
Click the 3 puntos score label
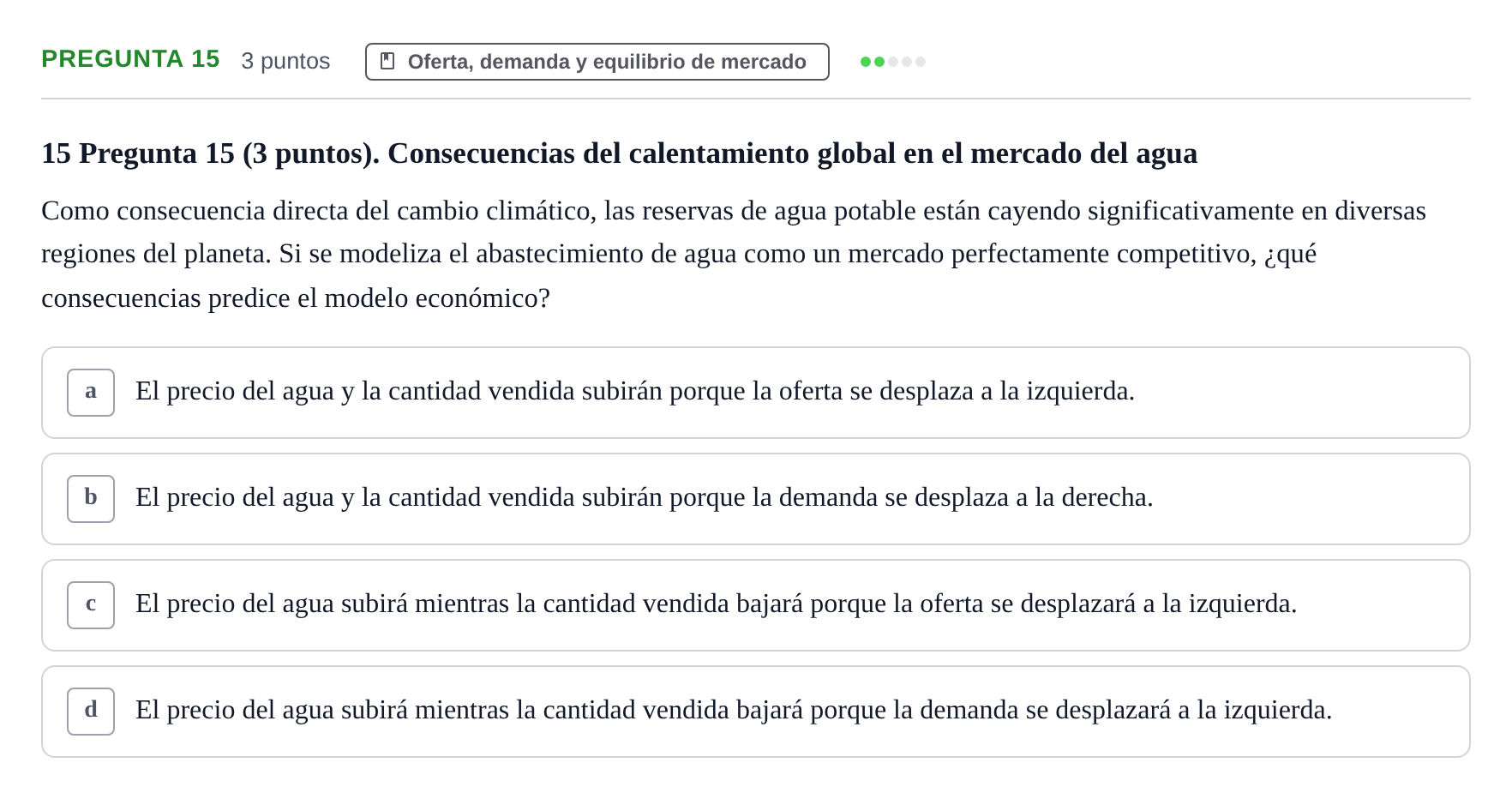point(285,61)
